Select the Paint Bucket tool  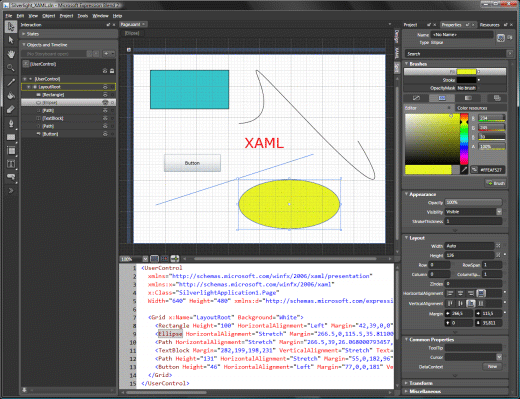[x=11, y=95]
